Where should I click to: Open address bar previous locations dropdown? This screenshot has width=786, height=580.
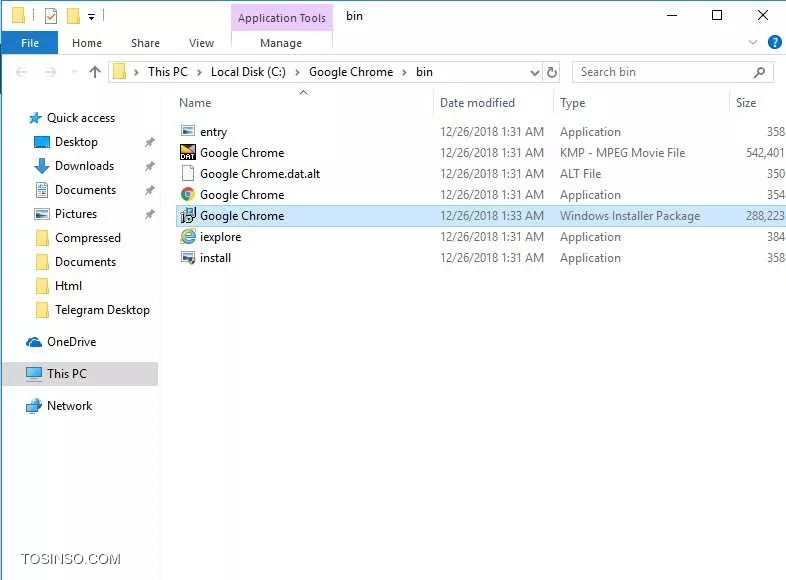534,73
